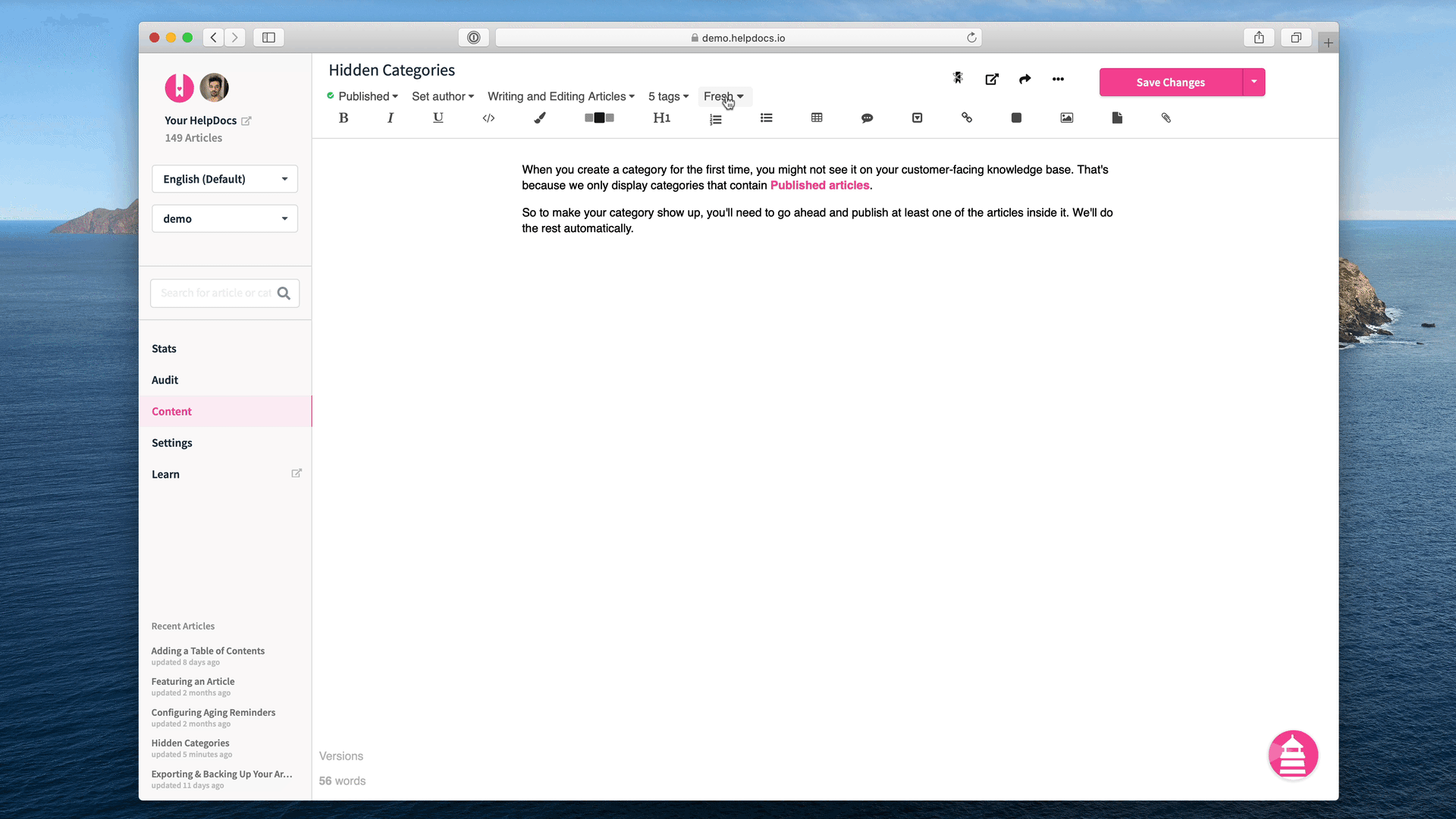Click the search magnifier icon
This screenshot has height=819, width=1456.
tap(284, 293)
